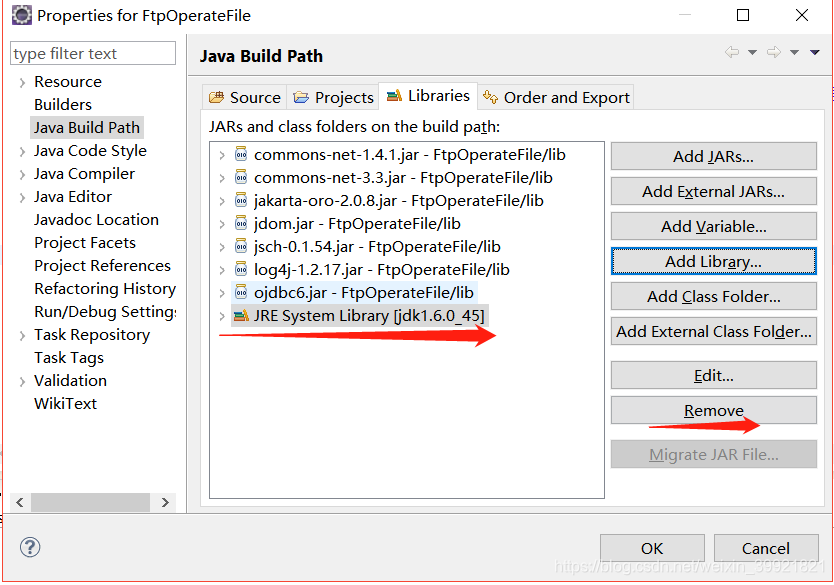Select Run/Debug Settings in the tree
The image size is (834, 585).
[x=105, y=312]
